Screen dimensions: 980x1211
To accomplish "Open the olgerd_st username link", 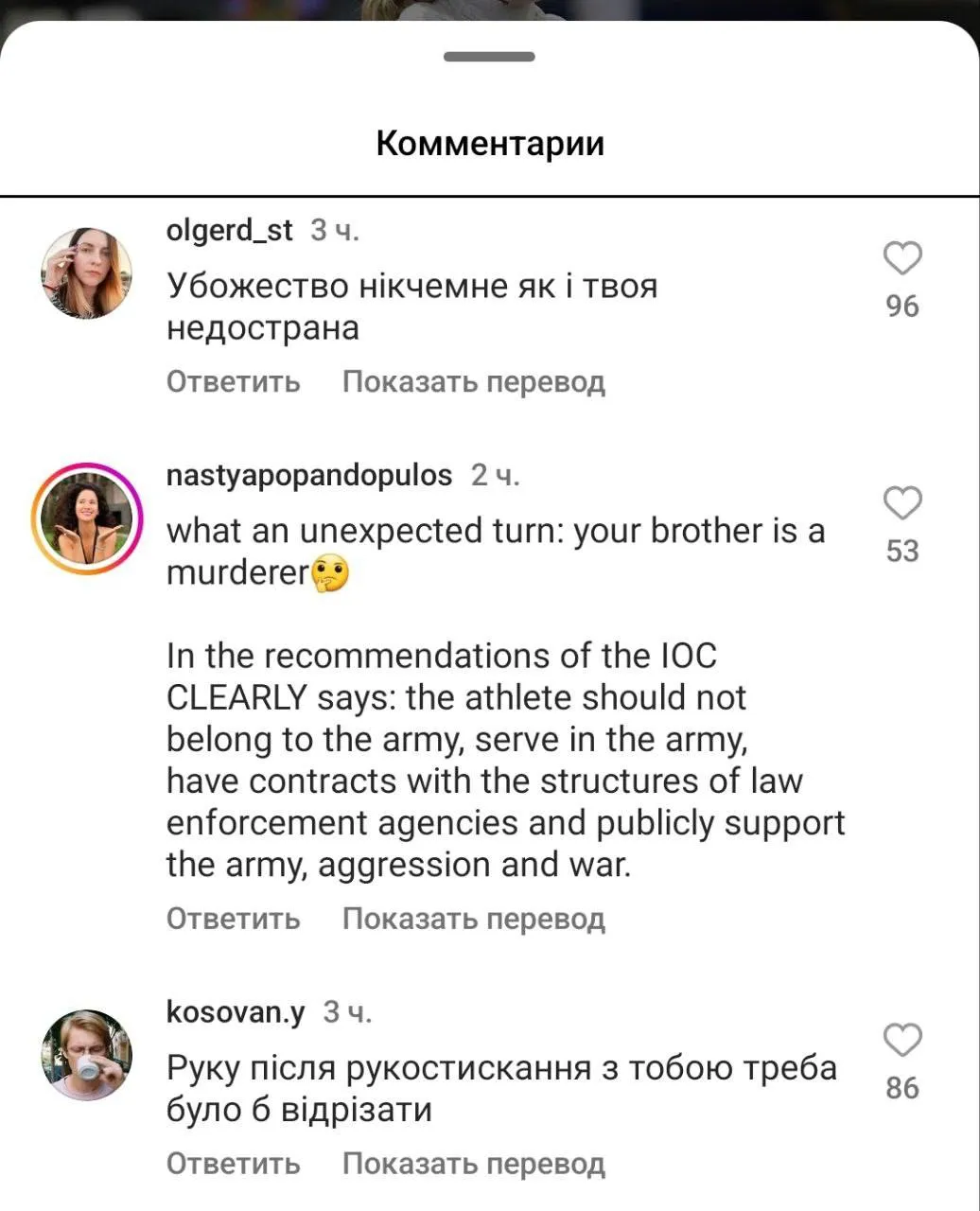I will point(230,230).
